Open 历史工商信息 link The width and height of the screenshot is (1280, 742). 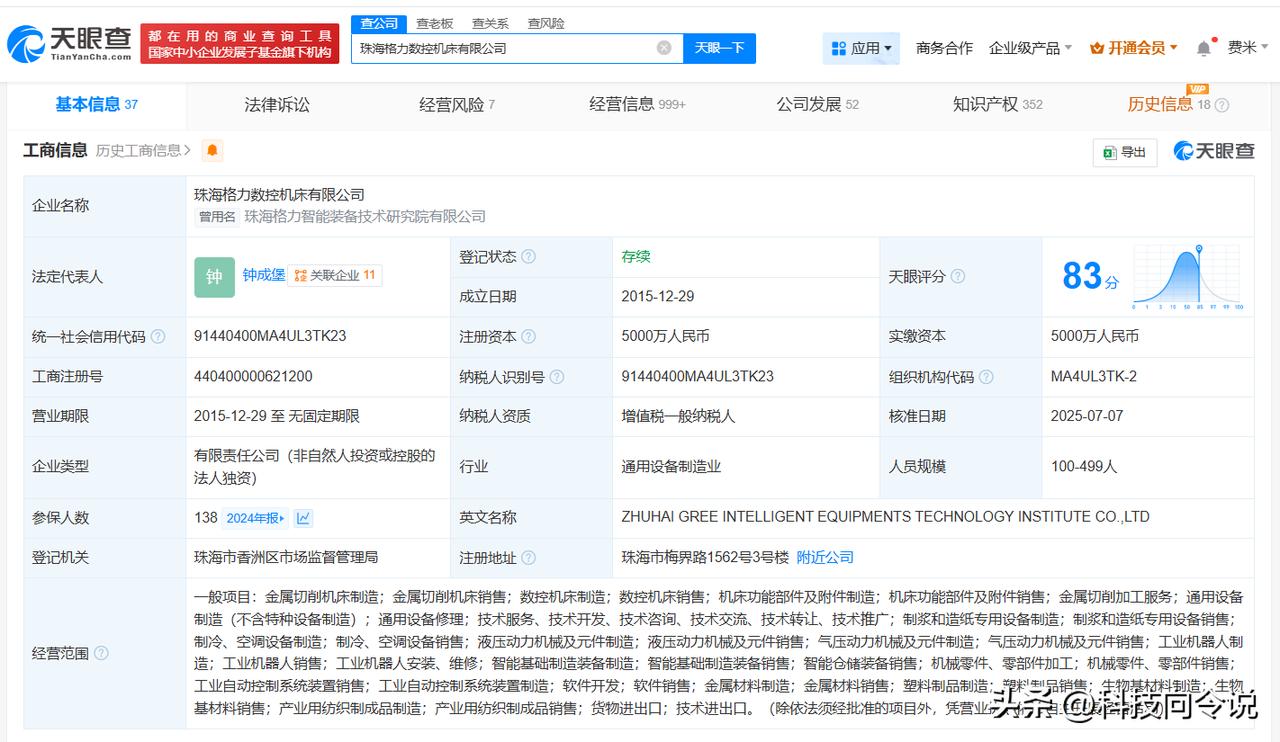point(143,151)
